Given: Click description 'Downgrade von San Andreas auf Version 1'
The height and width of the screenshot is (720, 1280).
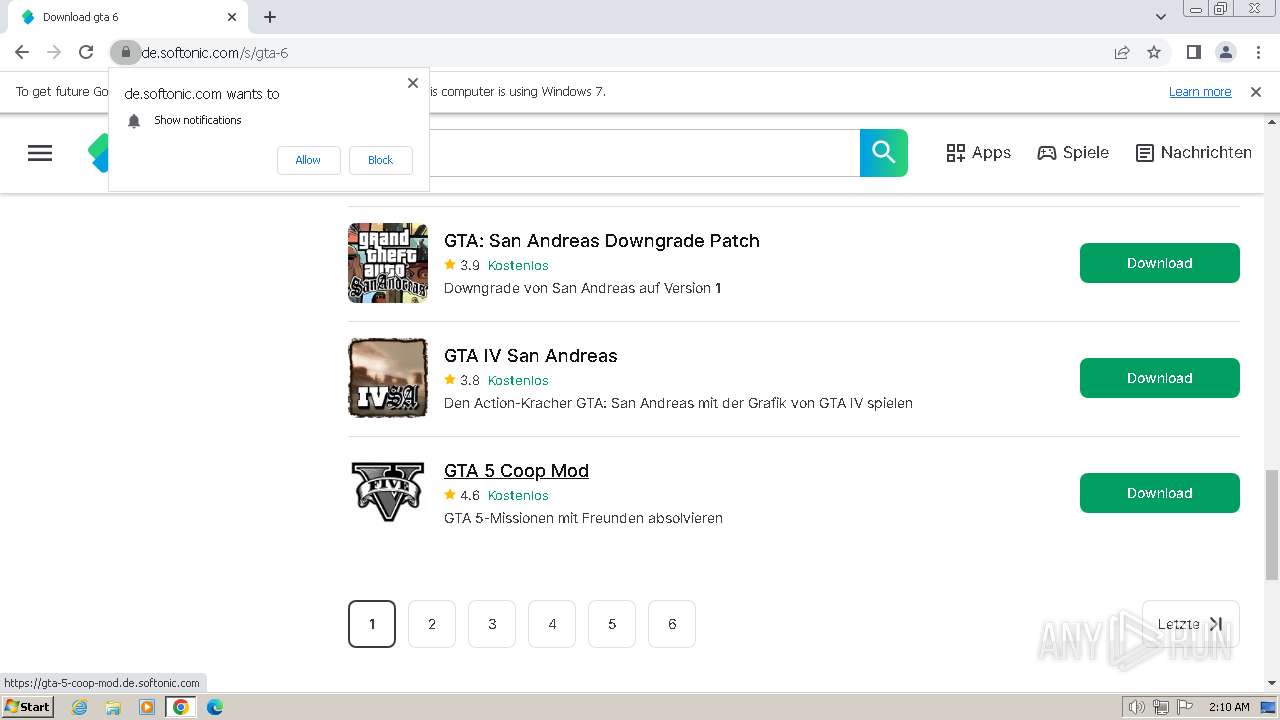Looking at the screenshot, I should click(583, 288).
